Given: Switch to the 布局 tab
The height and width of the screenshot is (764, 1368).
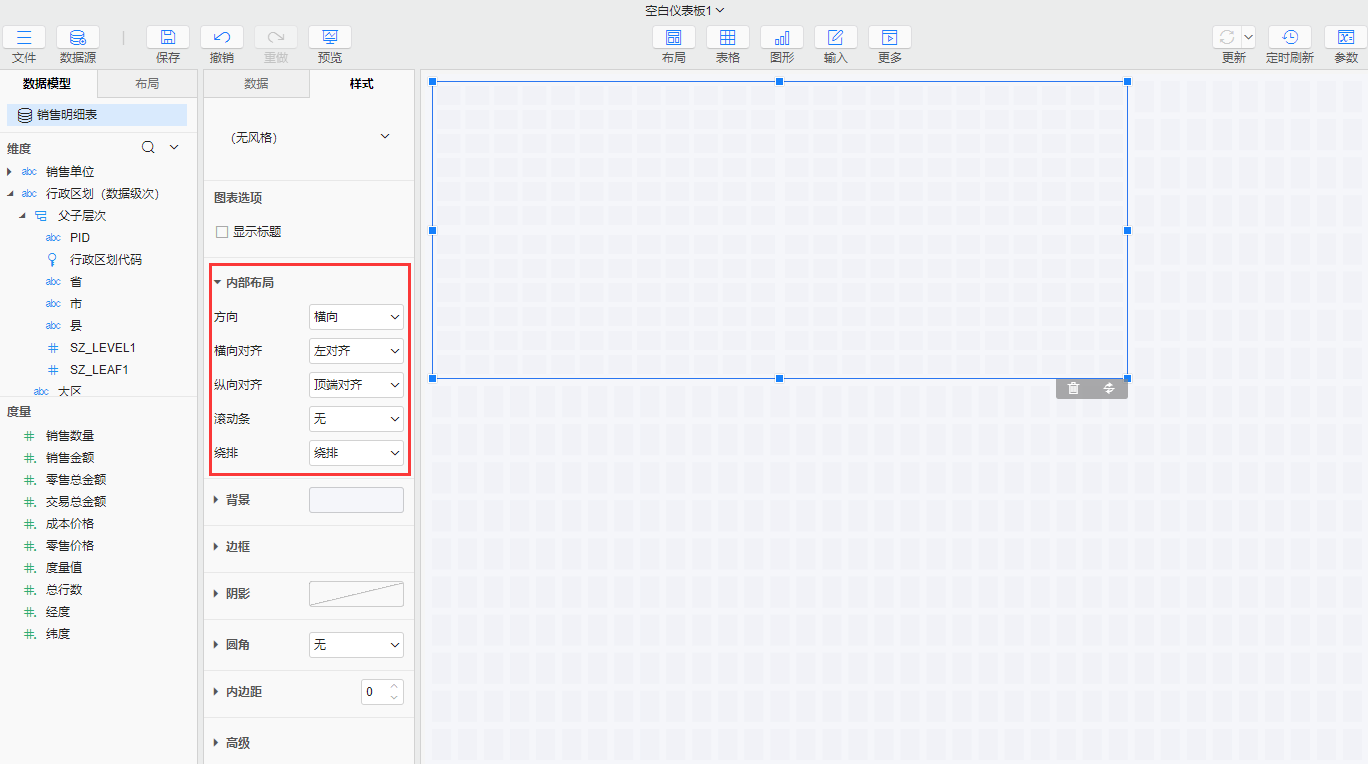Looking at the screenshot, I should [x=147, y=84].
